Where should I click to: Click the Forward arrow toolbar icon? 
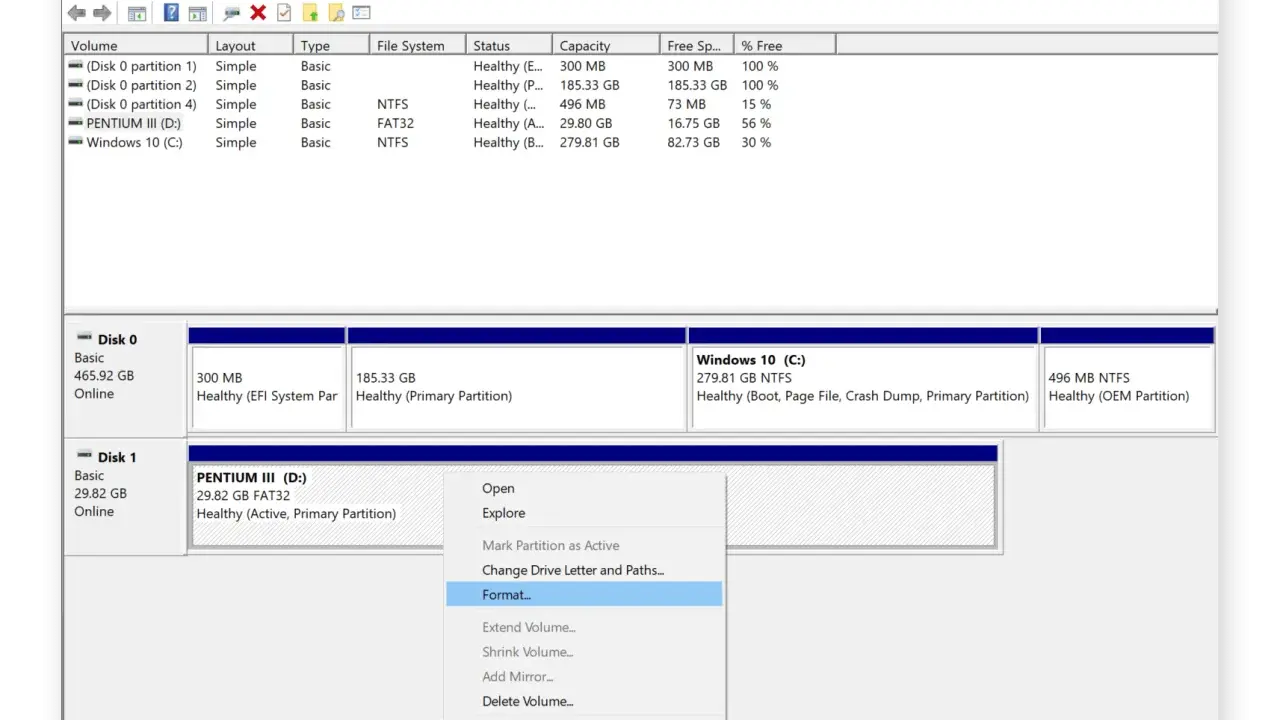[x=102, y=13]
